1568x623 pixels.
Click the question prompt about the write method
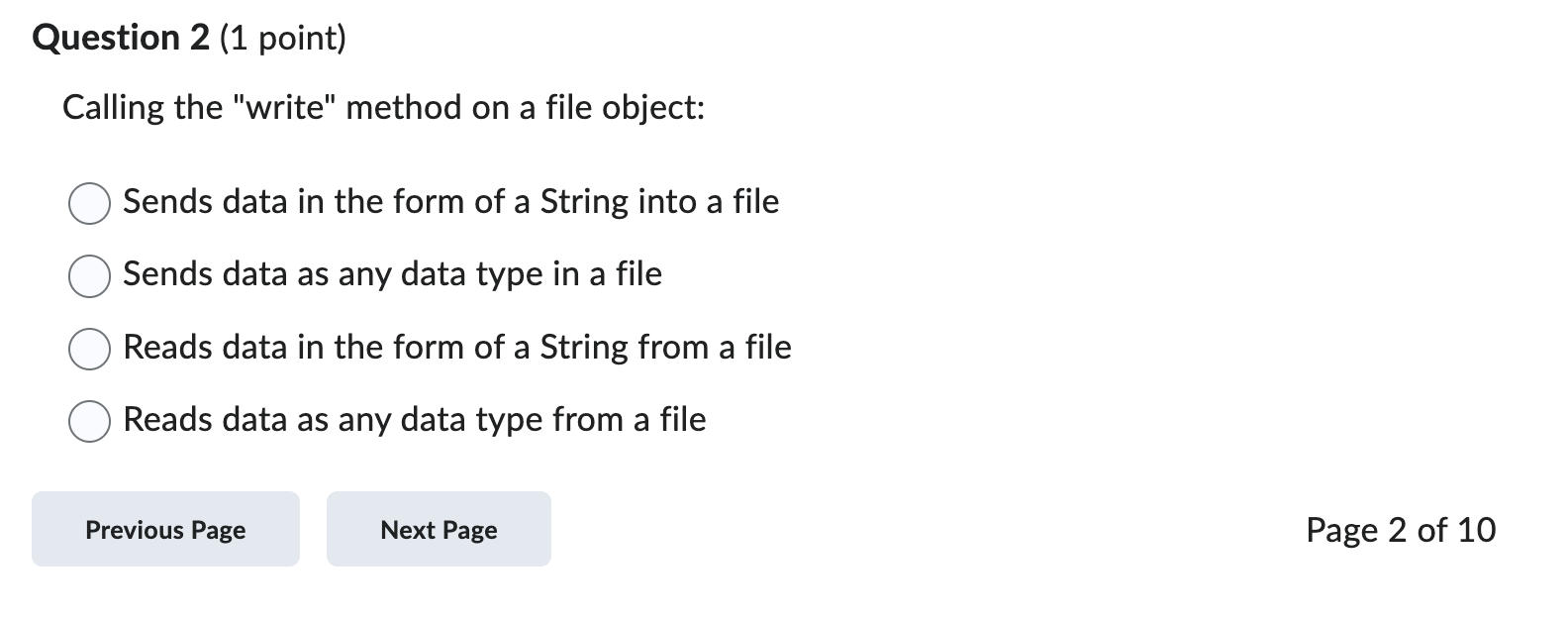coord(382,107)
